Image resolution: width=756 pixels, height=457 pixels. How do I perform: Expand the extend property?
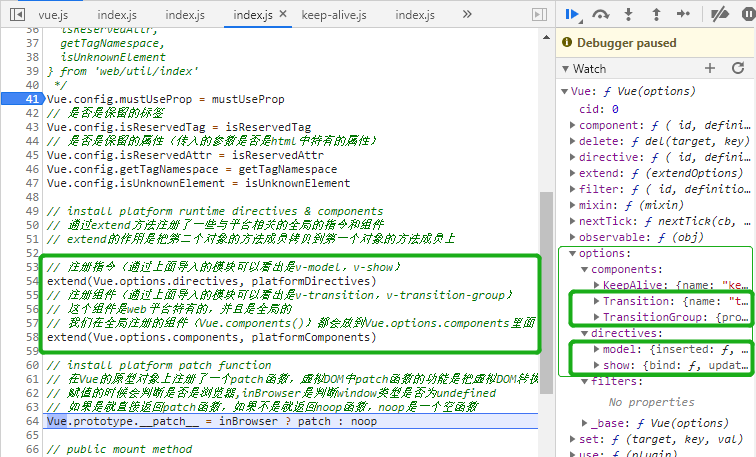coord(572,173)
